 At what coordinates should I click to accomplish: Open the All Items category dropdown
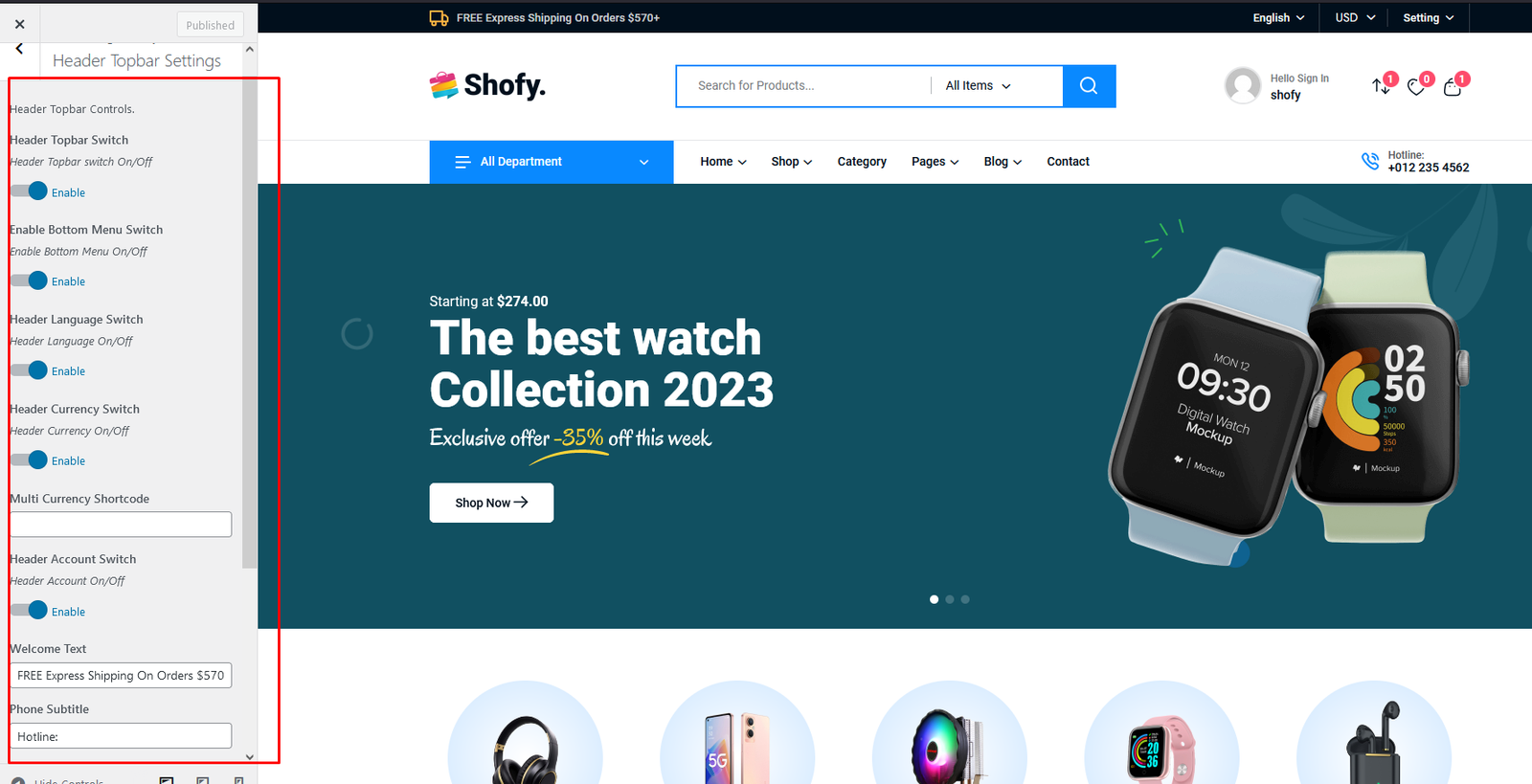(978, 86)
